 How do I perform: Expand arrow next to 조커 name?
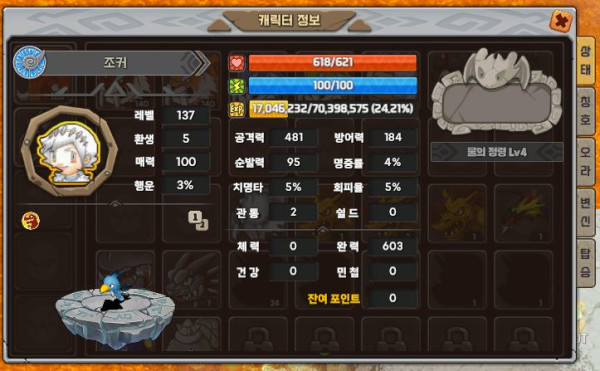(201, 63)
